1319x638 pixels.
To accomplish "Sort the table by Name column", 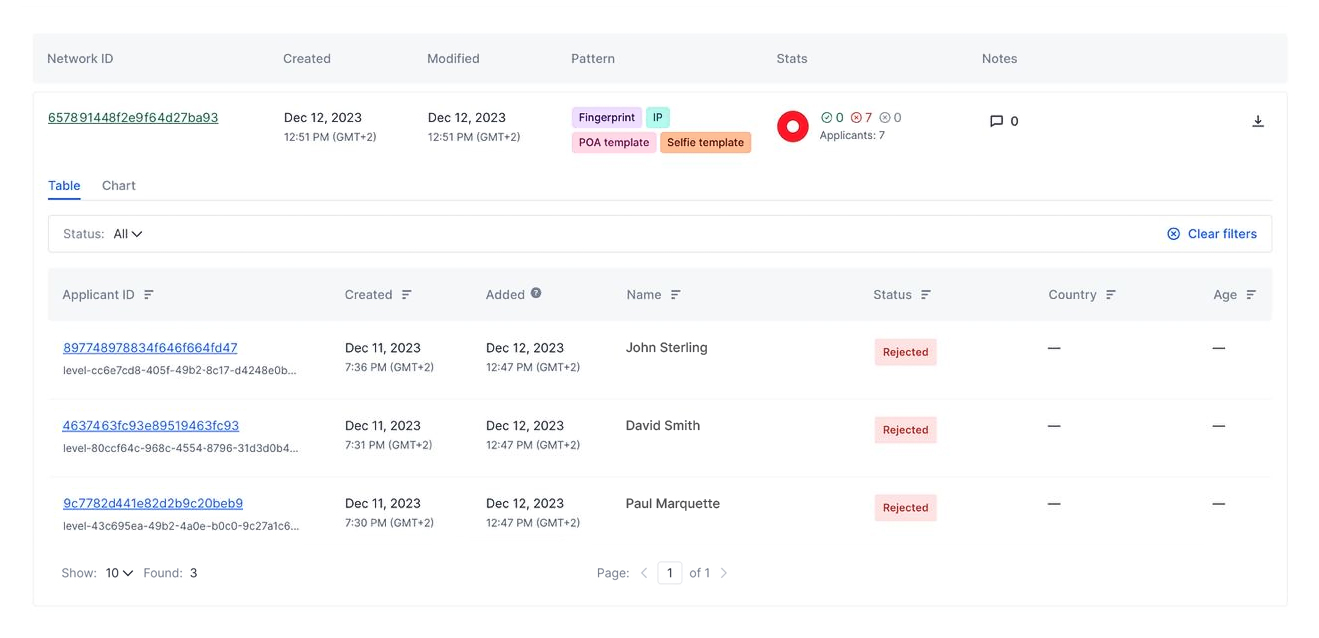I will [677, 294].
